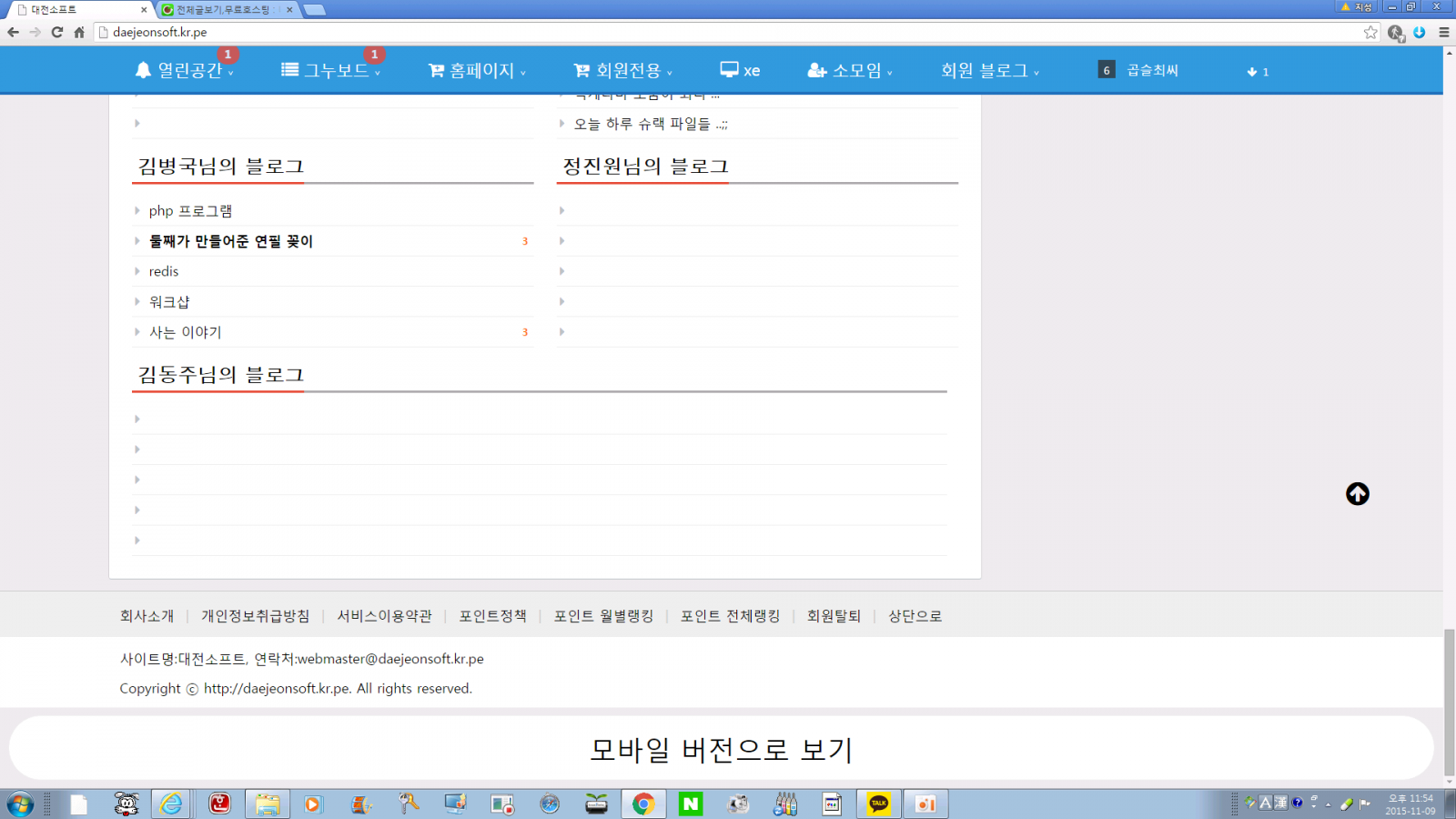
Task: Click the 모바일 버전으로 보기 button
Action: coord(721,749)
